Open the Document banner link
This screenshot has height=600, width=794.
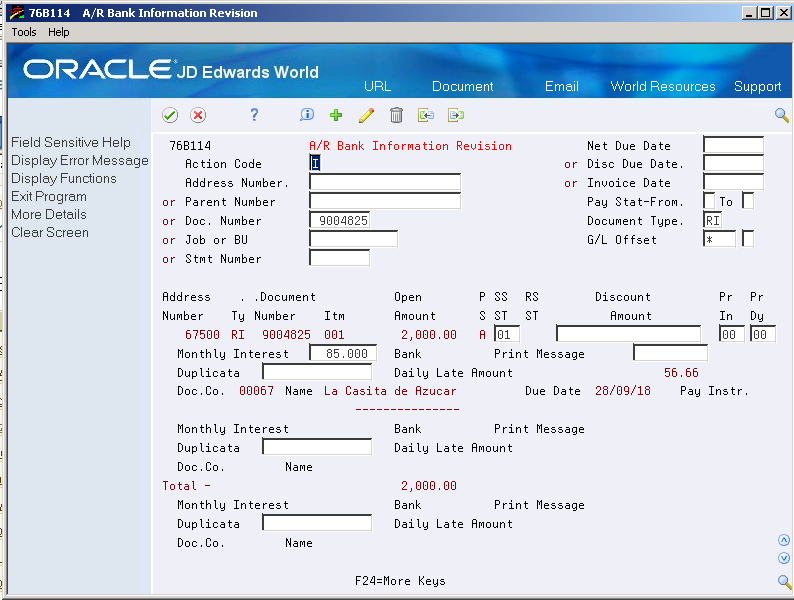(x=462, y=86)
